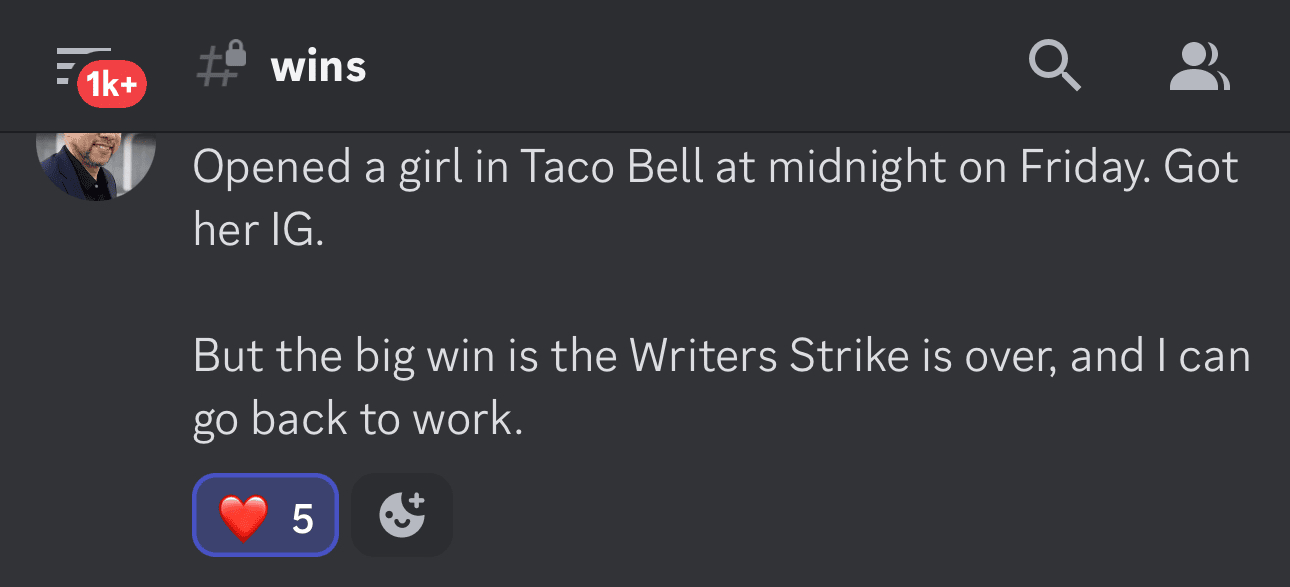This screenshot has height=587, width=1290.
Task: Click the "go back to work." line
Action: (357, 420)
